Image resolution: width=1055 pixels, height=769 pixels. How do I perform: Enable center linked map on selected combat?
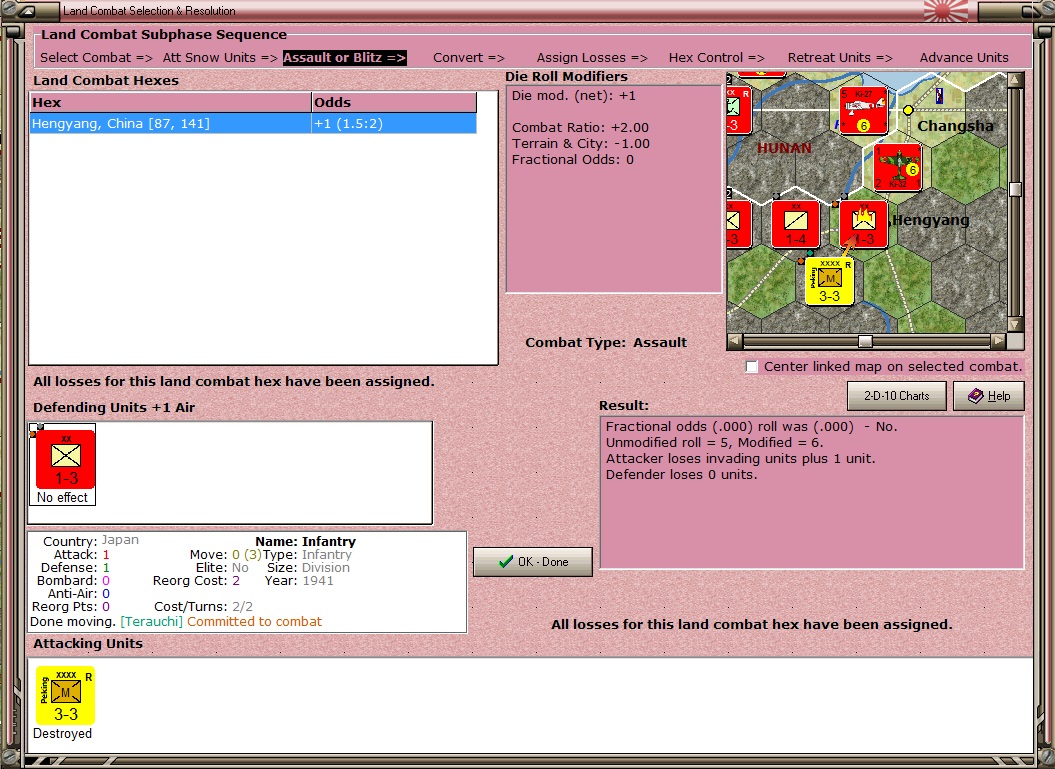pyautogui.click(x=752, y=367)
